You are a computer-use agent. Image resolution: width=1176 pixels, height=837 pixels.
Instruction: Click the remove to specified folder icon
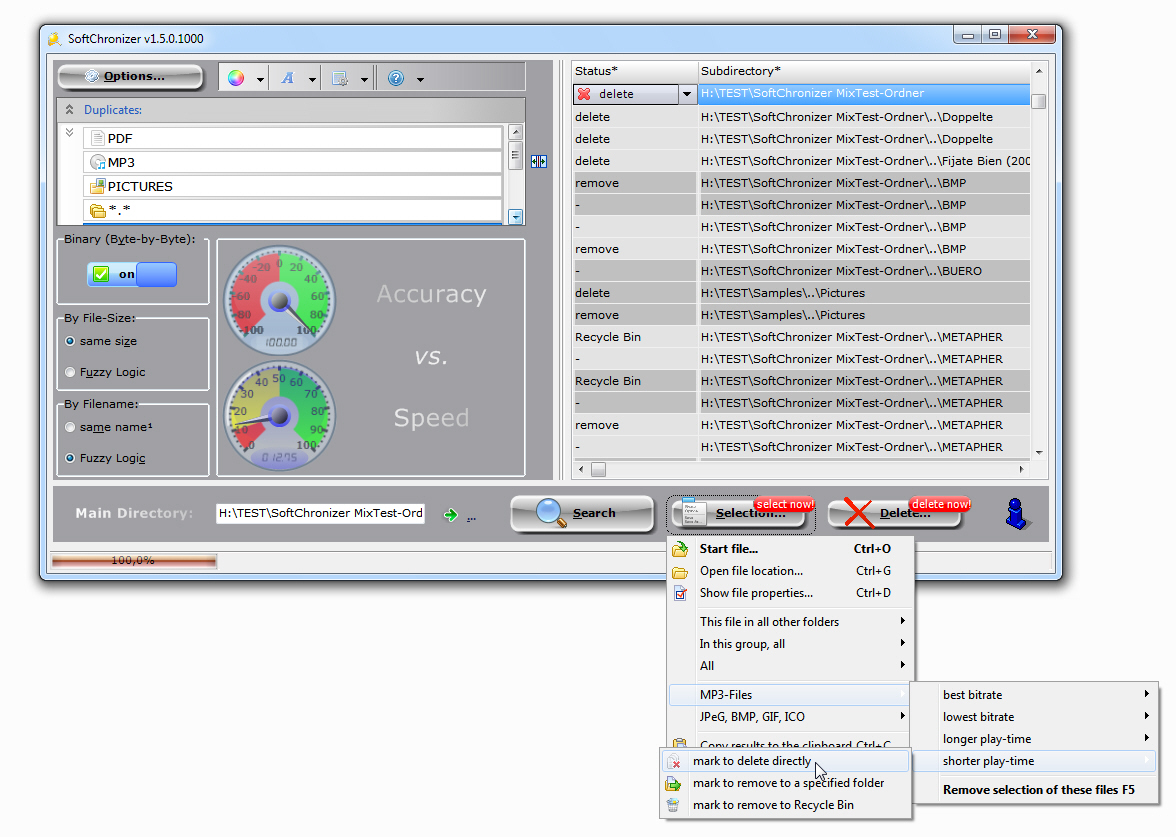tap(674, 784)
